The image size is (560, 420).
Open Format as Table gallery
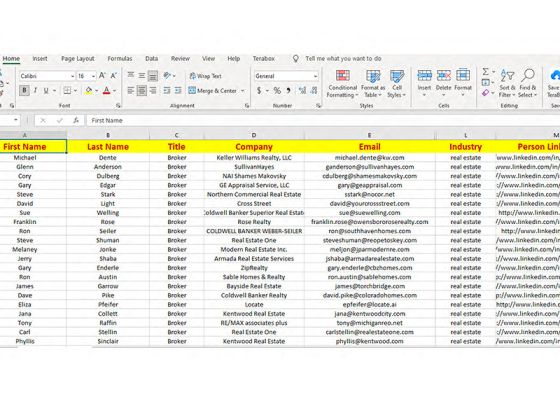373,84
